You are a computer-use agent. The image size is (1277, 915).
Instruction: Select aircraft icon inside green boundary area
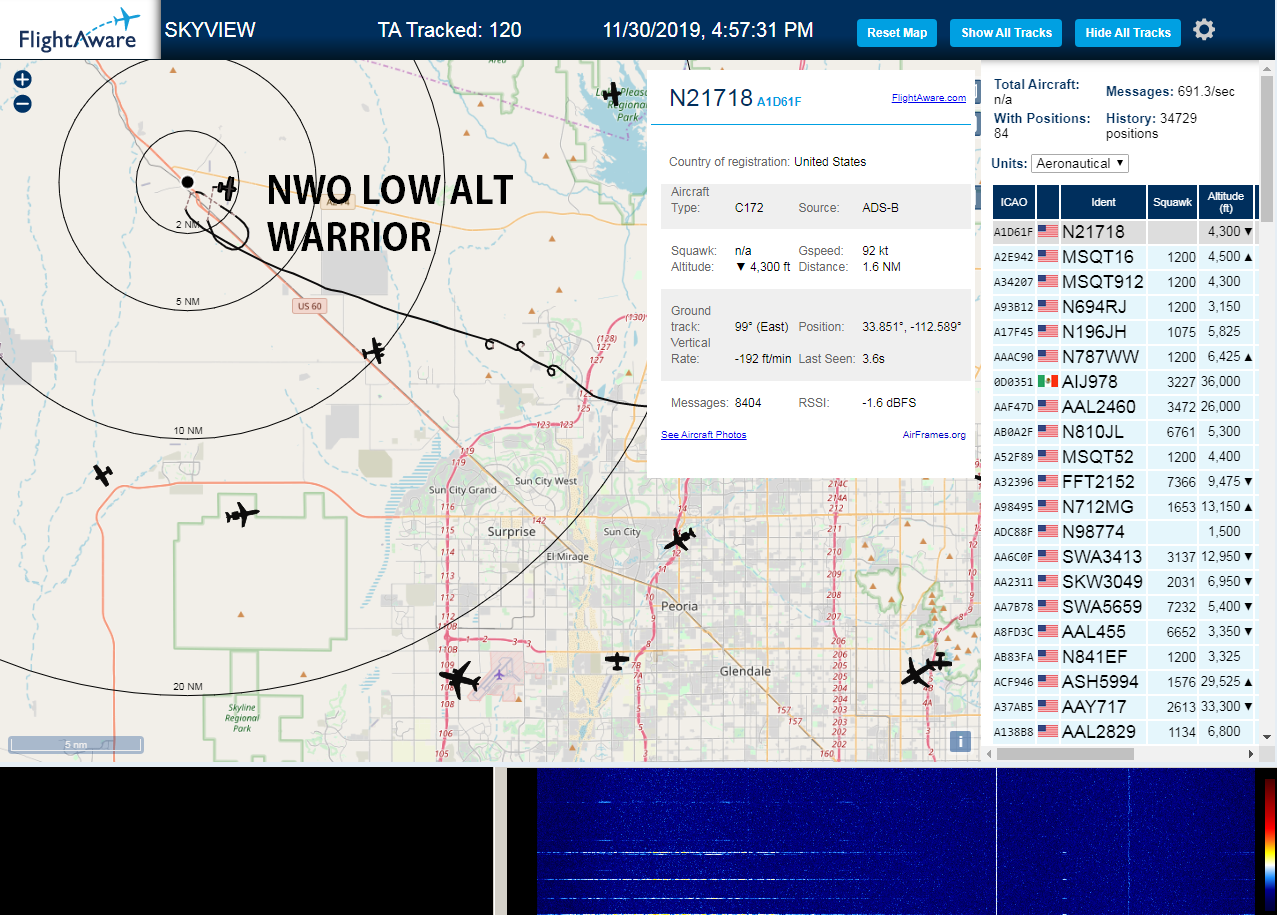pyautogui.click(x=241, y=514)
